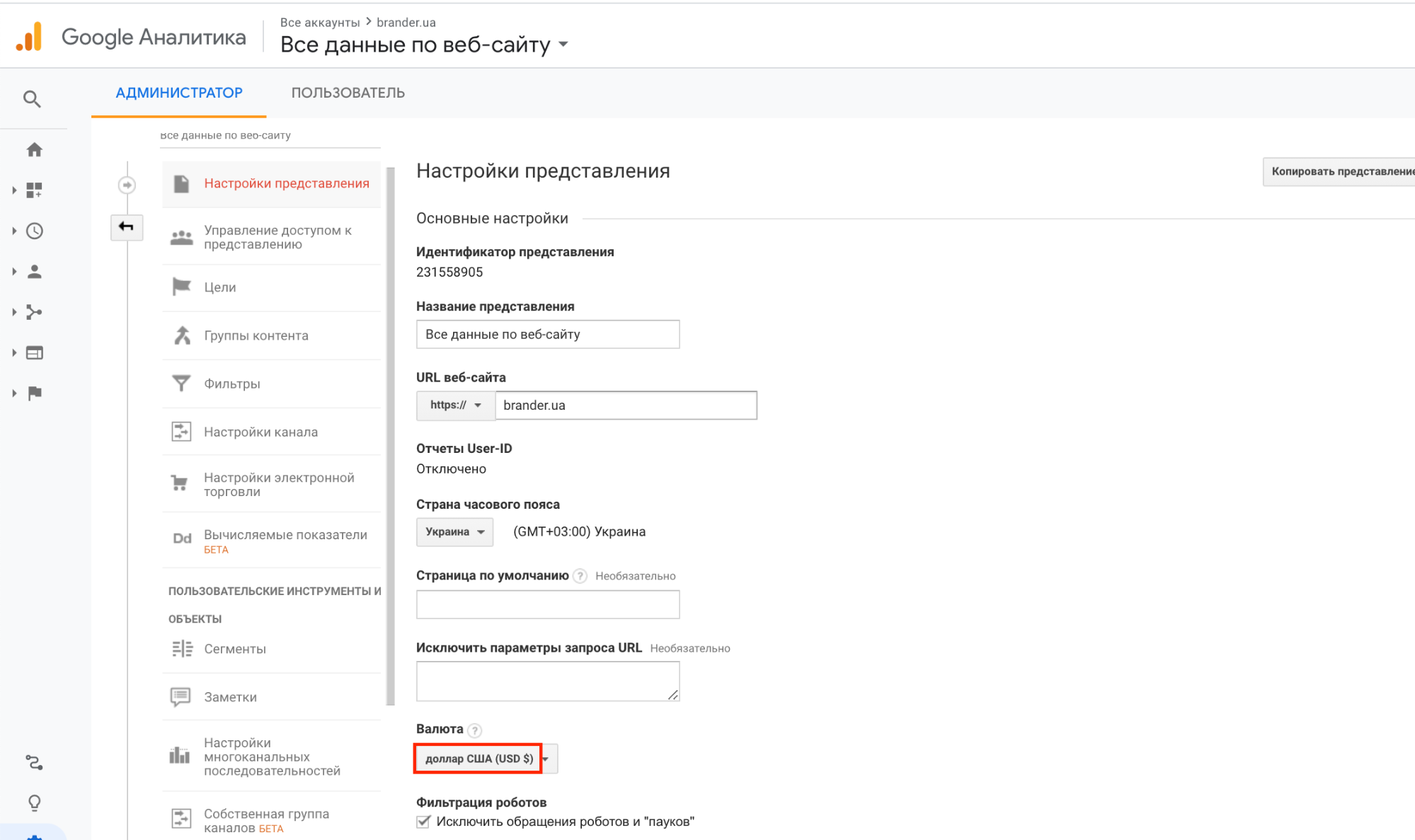Toggle the robots and spiders exclusion checkbox
The width and height of the screenshot is (1415, 840).
(423, 822)
